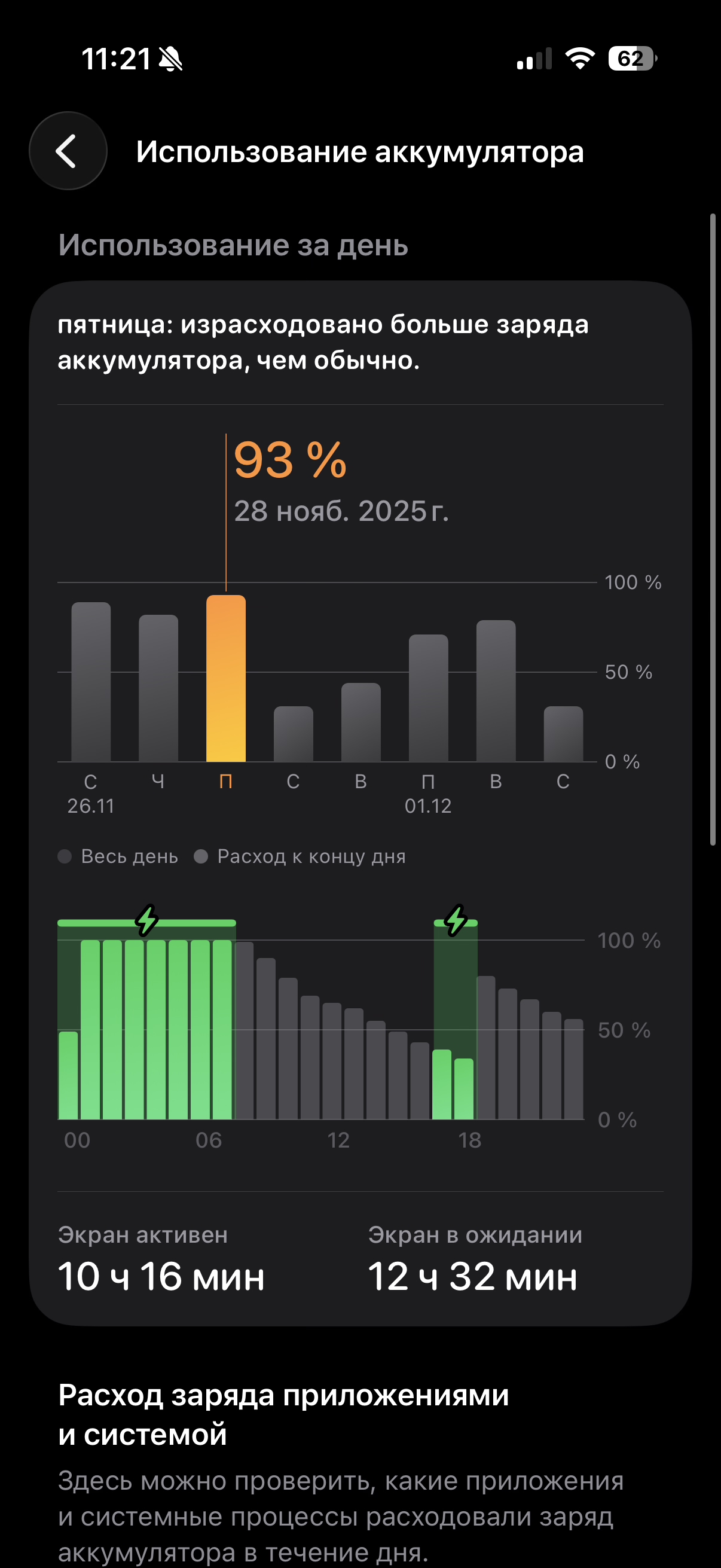Image resolution: width=721 pixels, height=1568 pixels.
Task: Select the Monday 01.12 bar
Action: (x=428, y=698)
